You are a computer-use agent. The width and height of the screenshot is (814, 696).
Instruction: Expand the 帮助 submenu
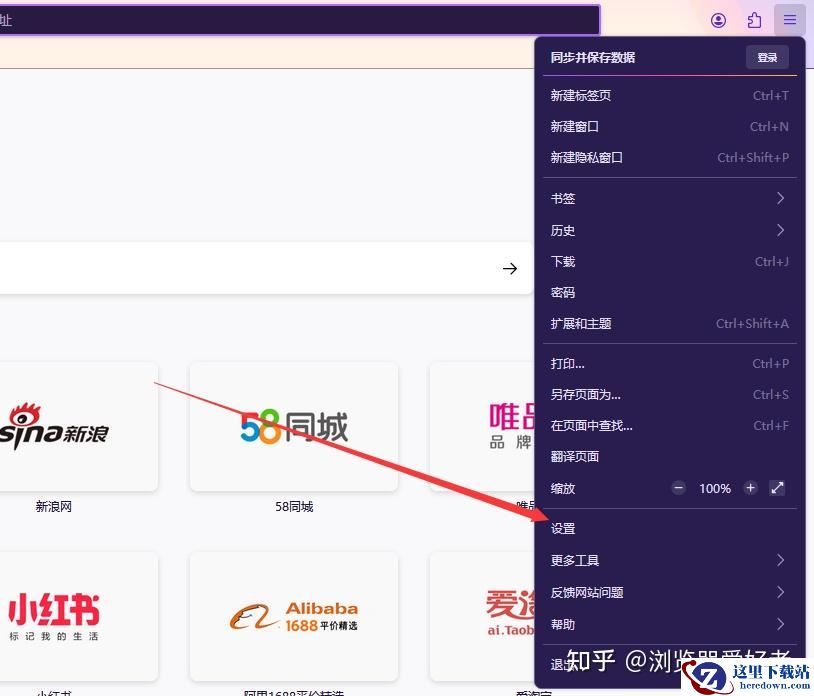tap(669, 624)
